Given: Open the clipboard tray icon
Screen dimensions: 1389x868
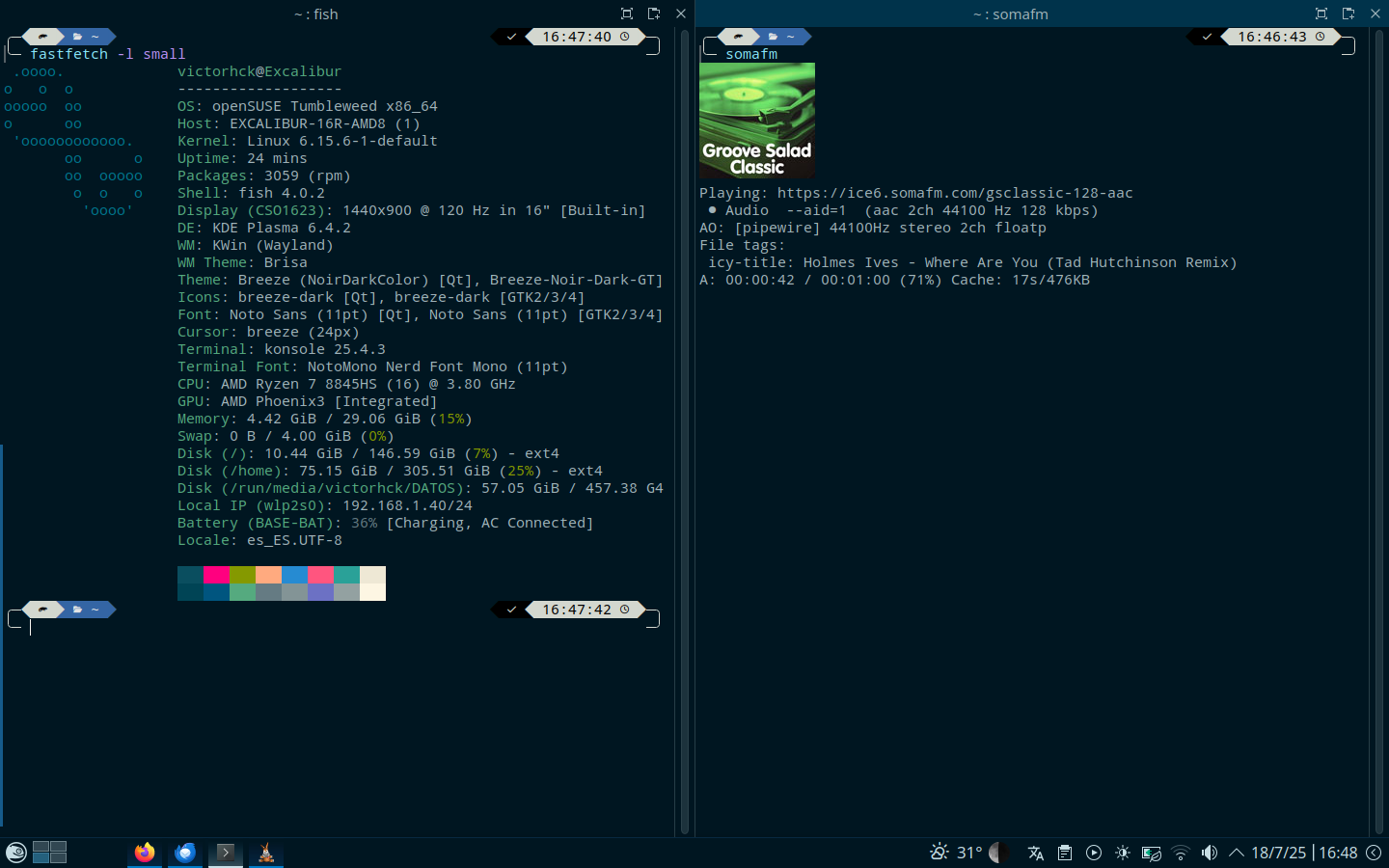Looking at the screenshot, I should (1065, 853).
